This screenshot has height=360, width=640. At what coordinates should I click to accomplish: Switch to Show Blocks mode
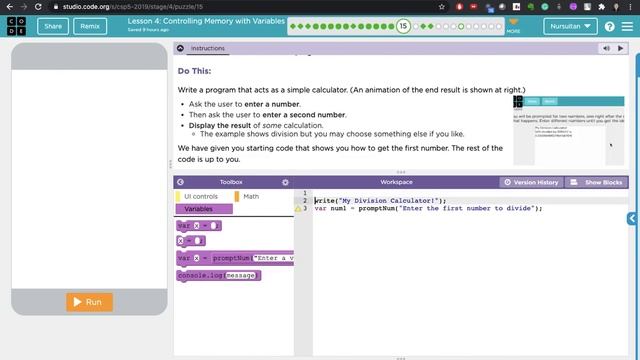click(597, 182)
